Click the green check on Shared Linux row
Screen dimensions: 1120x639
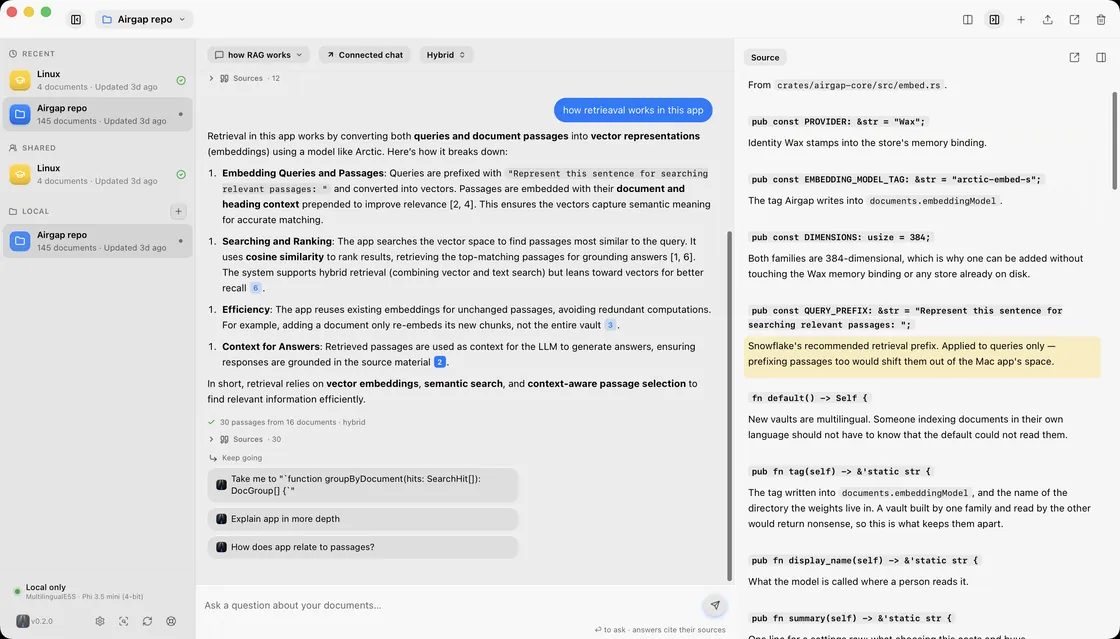point(181,174)
